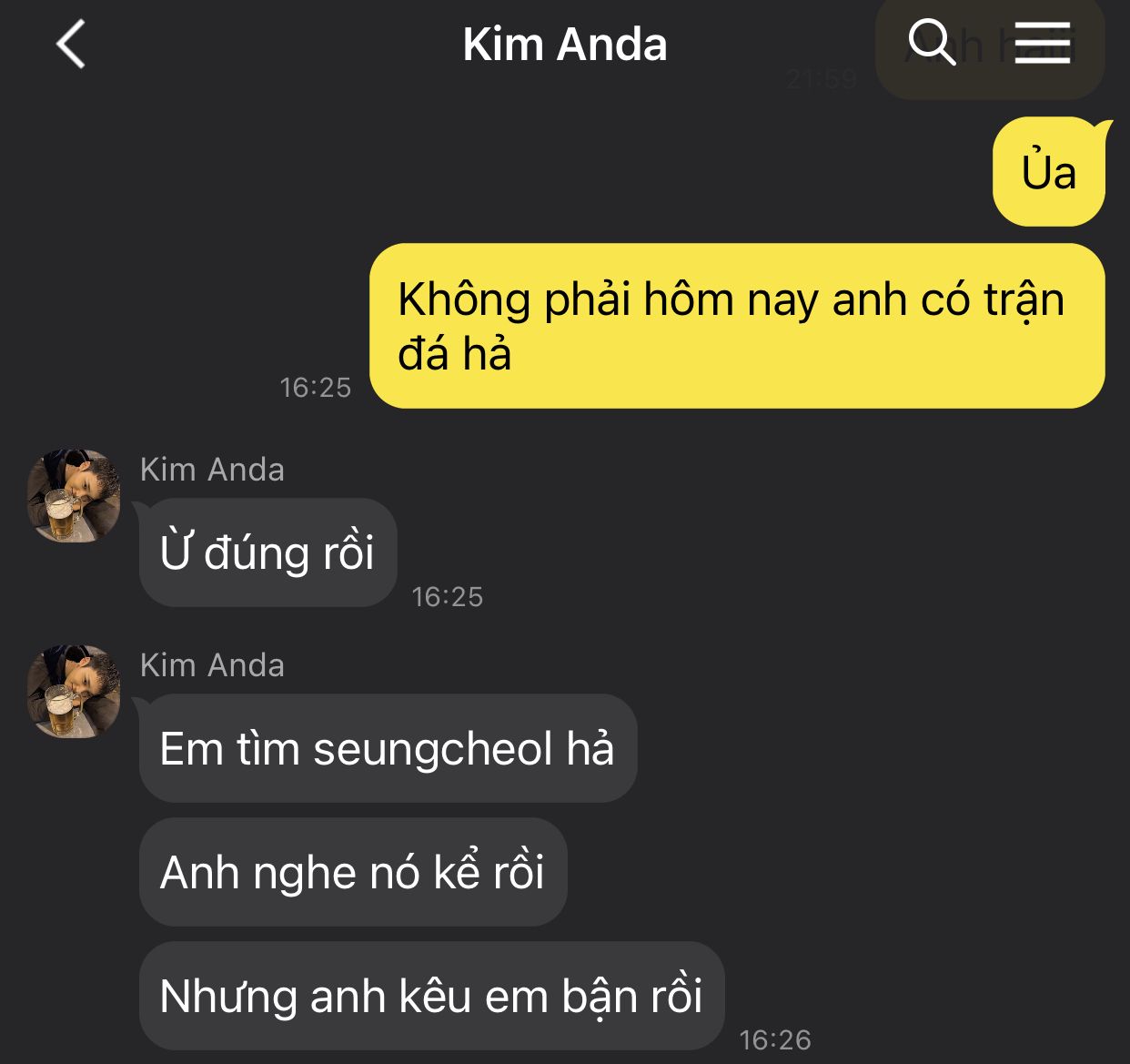The height and width of the screenshot is (1064, 1130).
Task: Tap the 16:25 timestamp after 'Ừ đúng rồi'
Action: click(447, 597)
